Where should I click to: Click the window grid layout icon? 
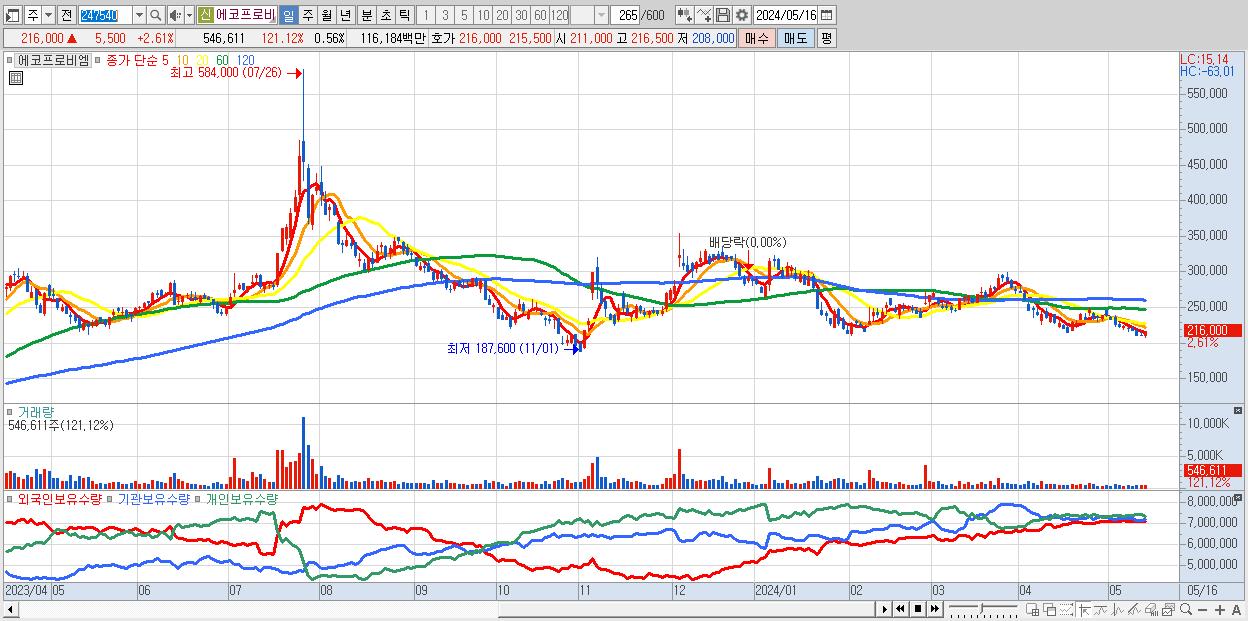(x=1033, y=609)
